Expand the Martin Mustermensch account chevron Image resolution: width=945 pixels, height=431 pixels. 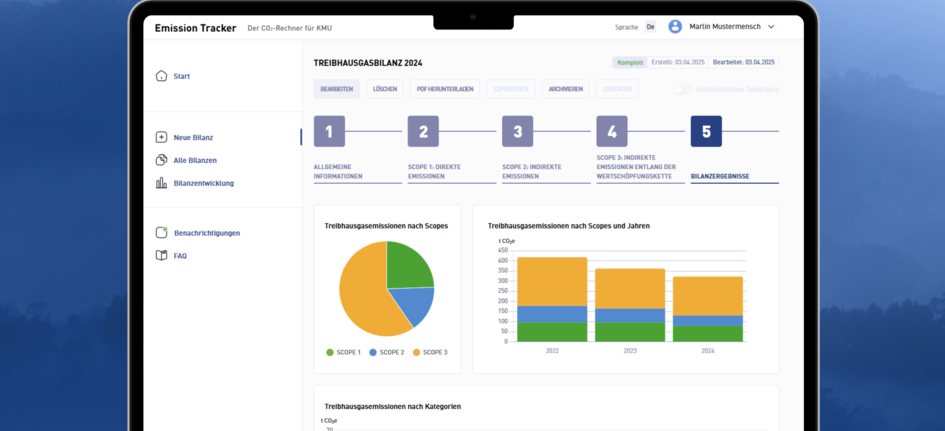pos(771,27)
